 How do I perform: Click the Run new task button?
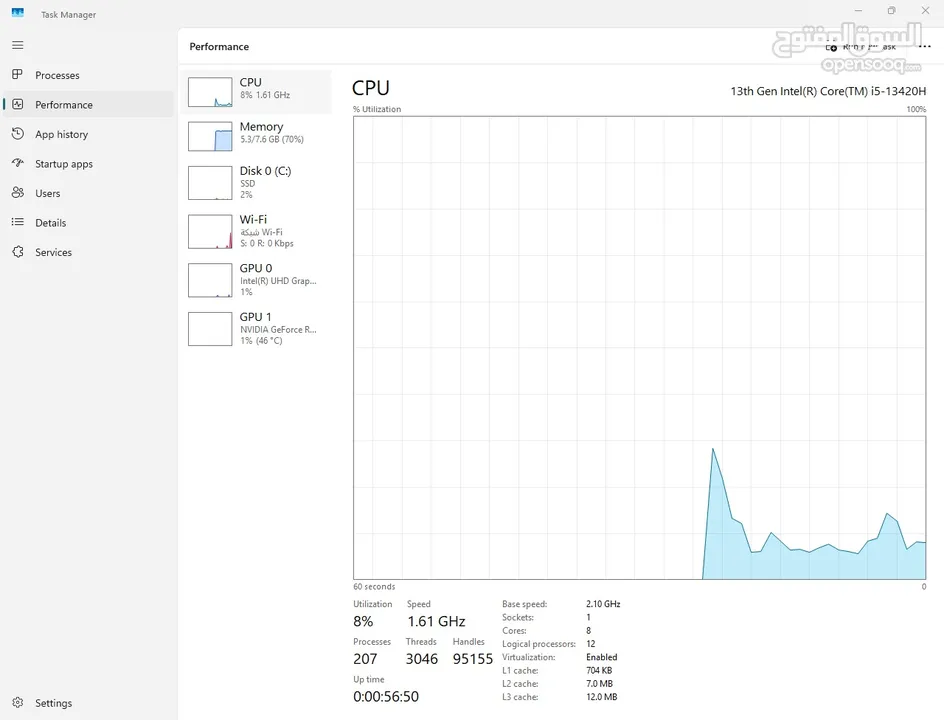point(861,47)
